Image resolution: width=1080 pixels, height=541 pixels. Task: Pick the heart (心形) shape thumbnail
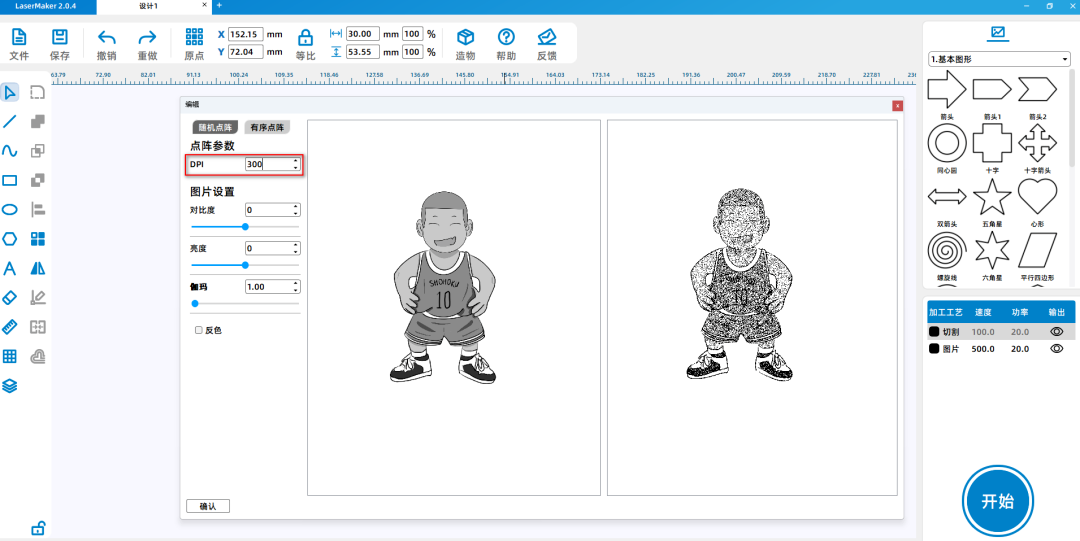(1037, 199)
